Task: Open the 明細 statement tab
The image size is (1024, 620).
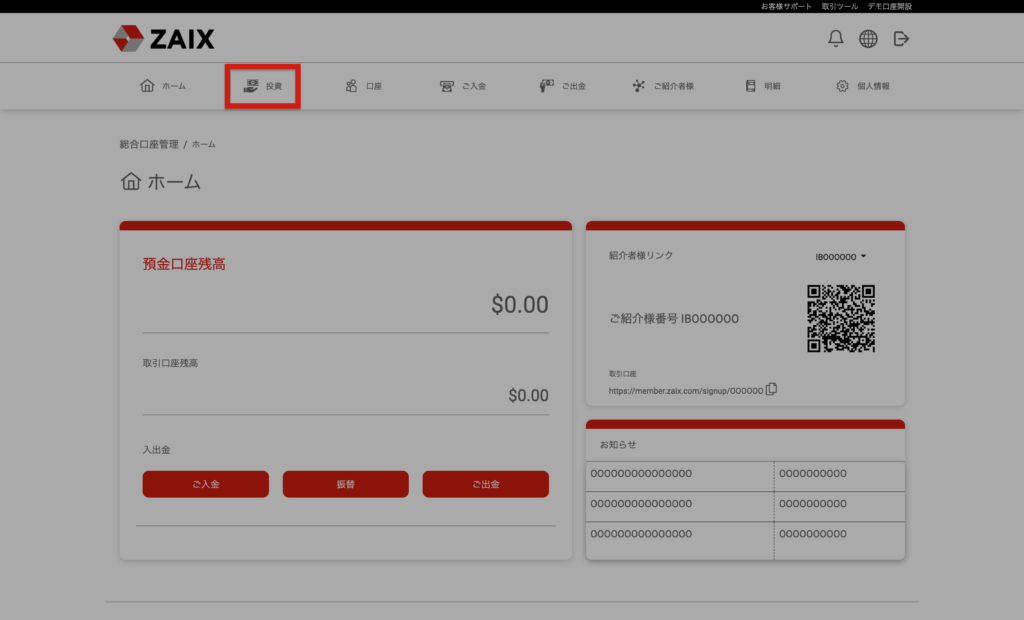Action: (x=762, y=86)
